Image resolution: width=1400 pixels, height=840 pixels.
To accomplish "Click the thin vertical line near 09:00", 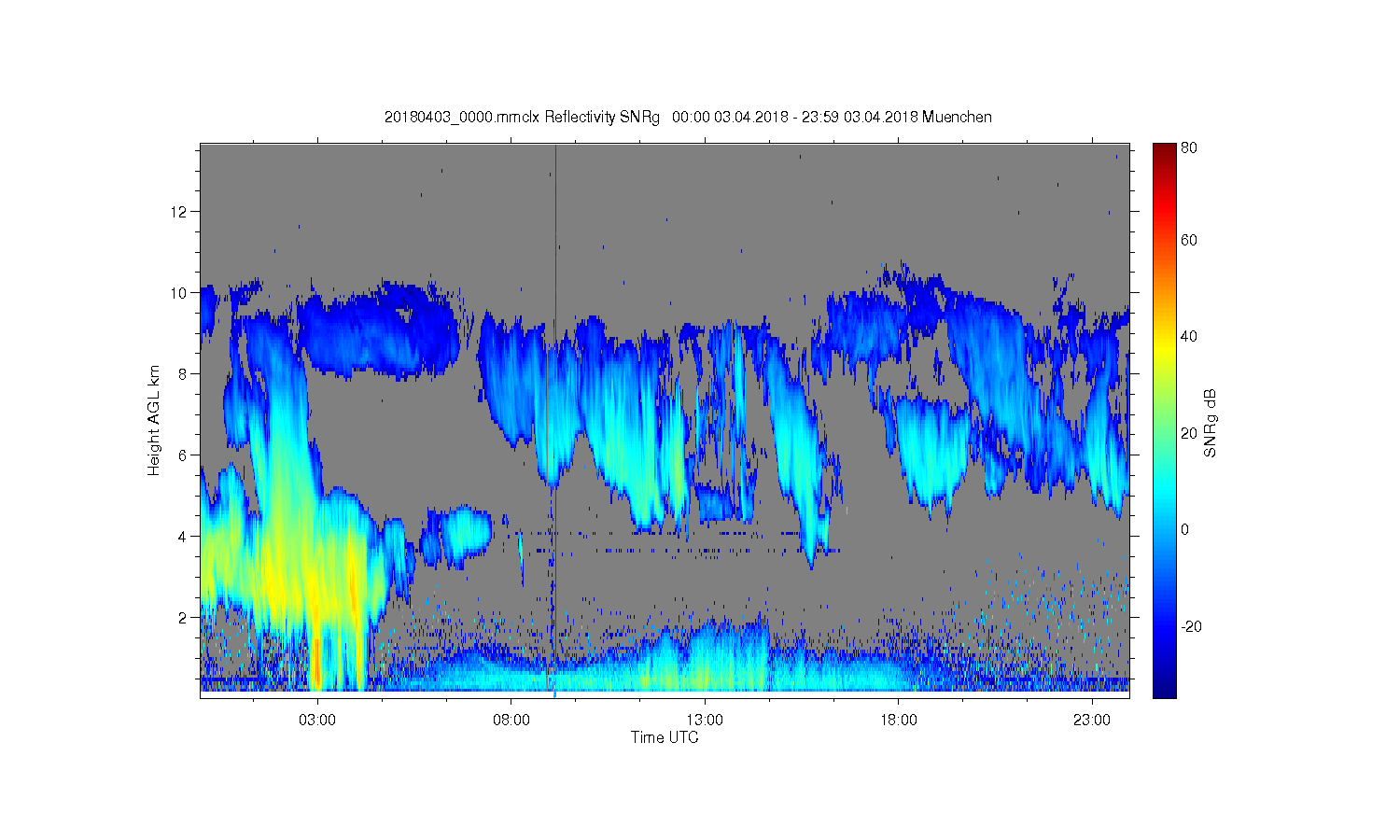I will (555, 420).
